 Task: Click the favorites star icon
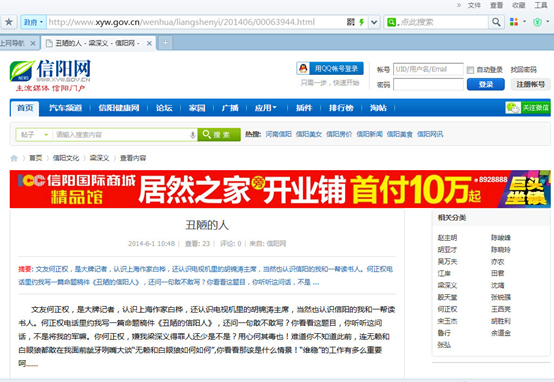tap(9, 22)
